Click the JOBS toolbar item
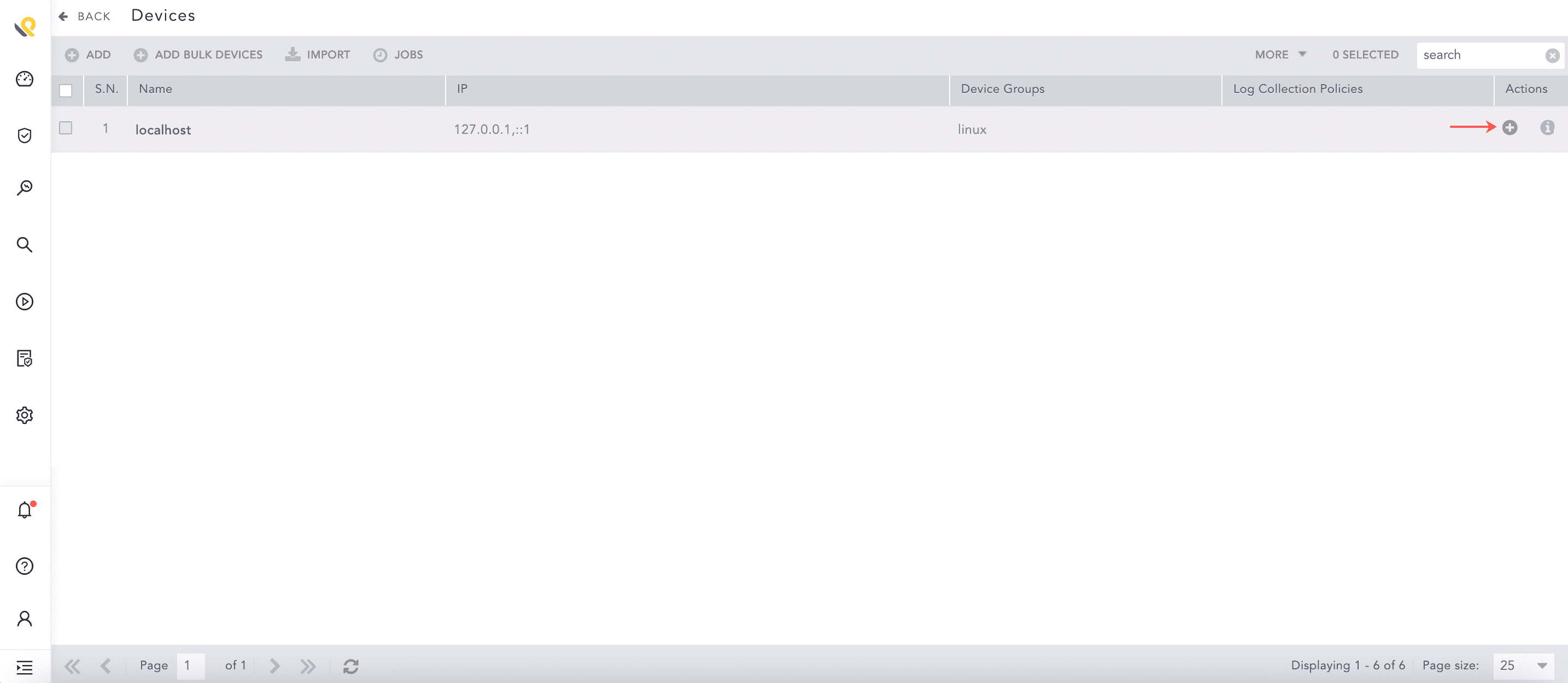The image size is (1568, 683). (x=400, y=54)
